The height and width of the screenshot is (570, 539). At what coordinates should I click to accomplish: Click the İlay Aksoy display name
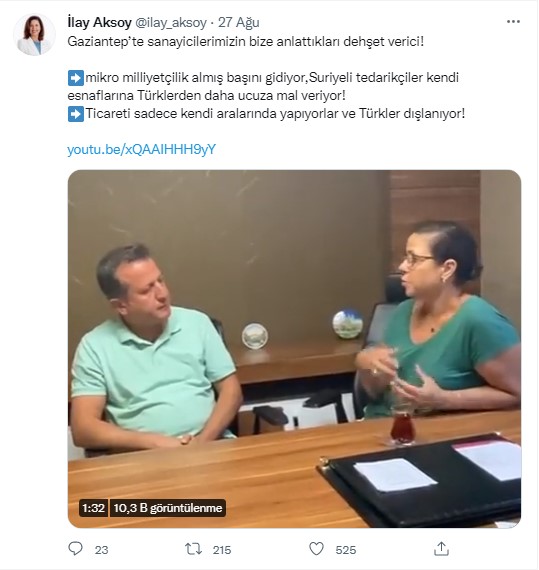point(99,23)
